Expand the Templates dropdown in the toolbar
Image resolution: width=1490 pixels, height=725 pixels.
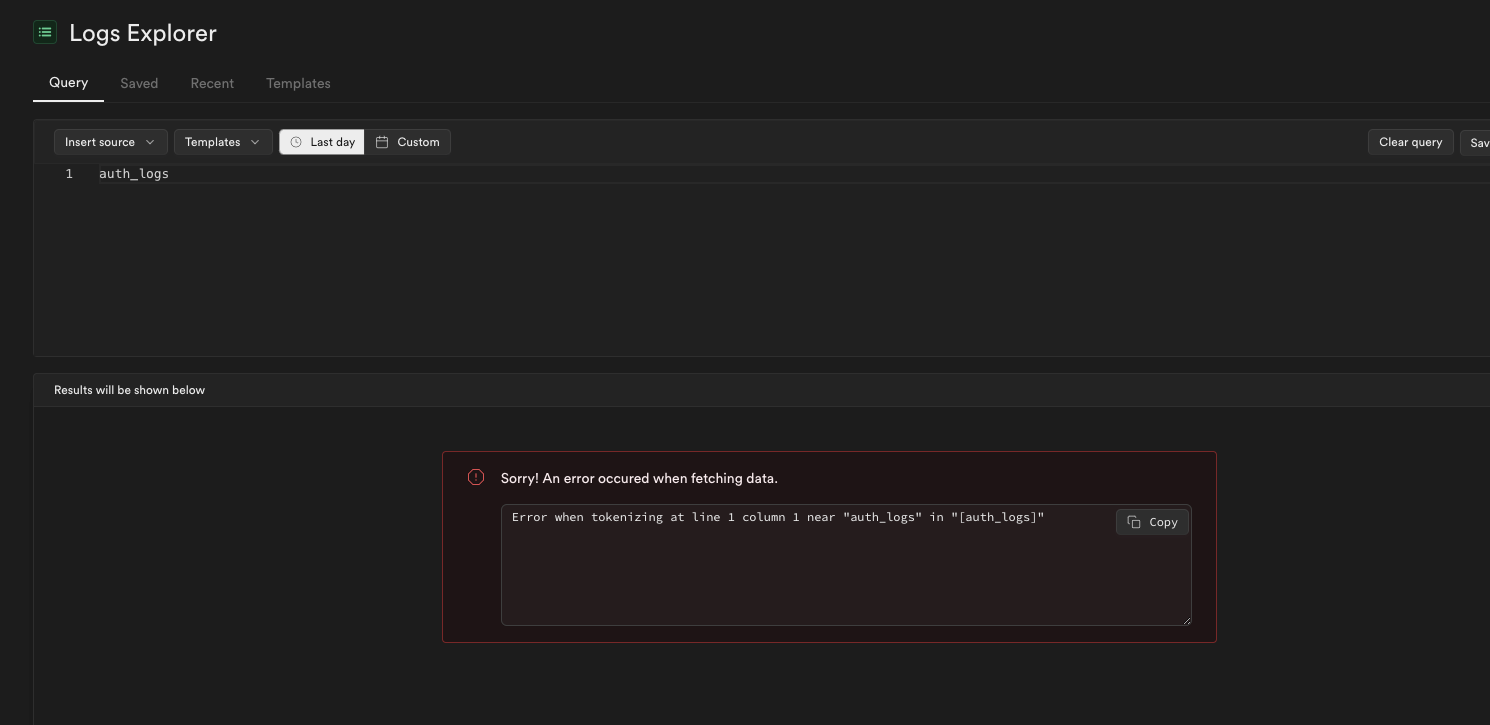tap(222, 142)
